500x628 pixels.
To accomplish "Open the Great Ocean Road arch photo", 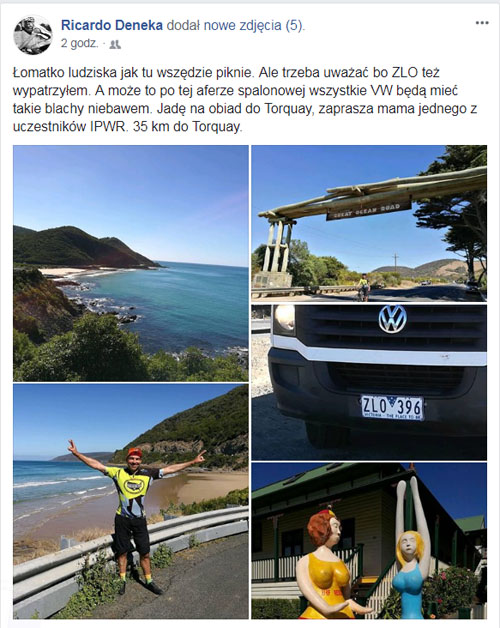I will [369, 223].
